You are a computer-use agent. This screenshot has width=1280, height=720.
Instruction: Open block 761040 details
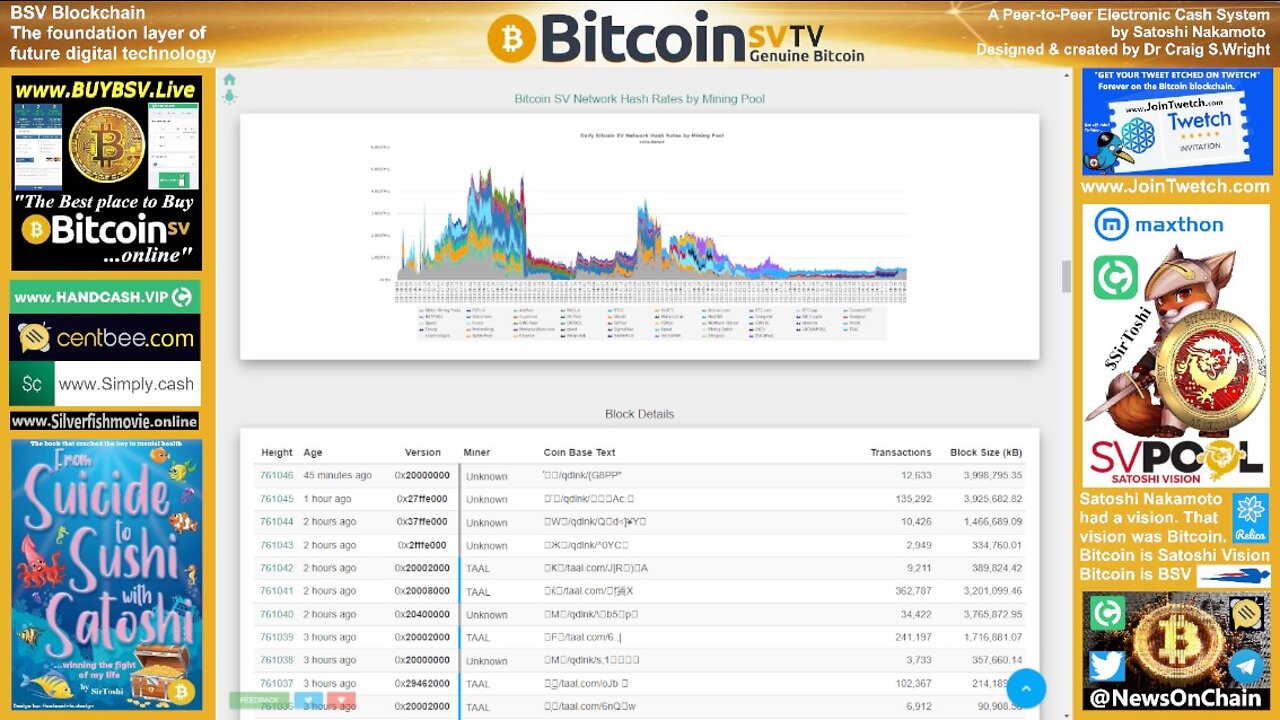277,614
